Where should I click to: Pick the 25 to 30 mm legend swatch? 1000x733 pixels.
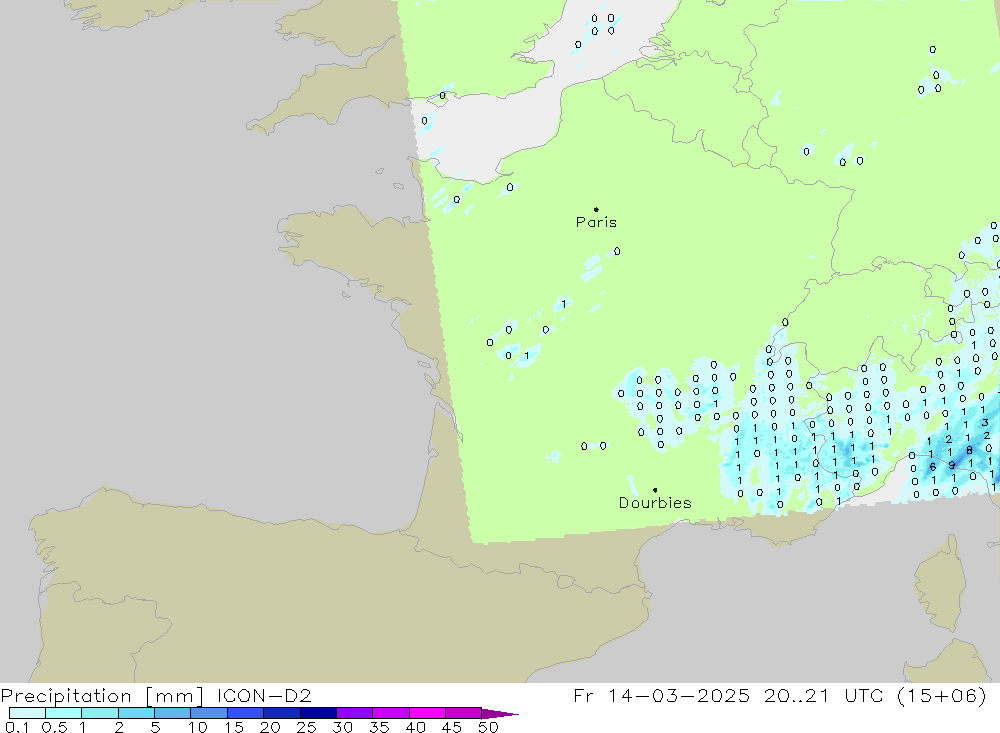point(318,713)
